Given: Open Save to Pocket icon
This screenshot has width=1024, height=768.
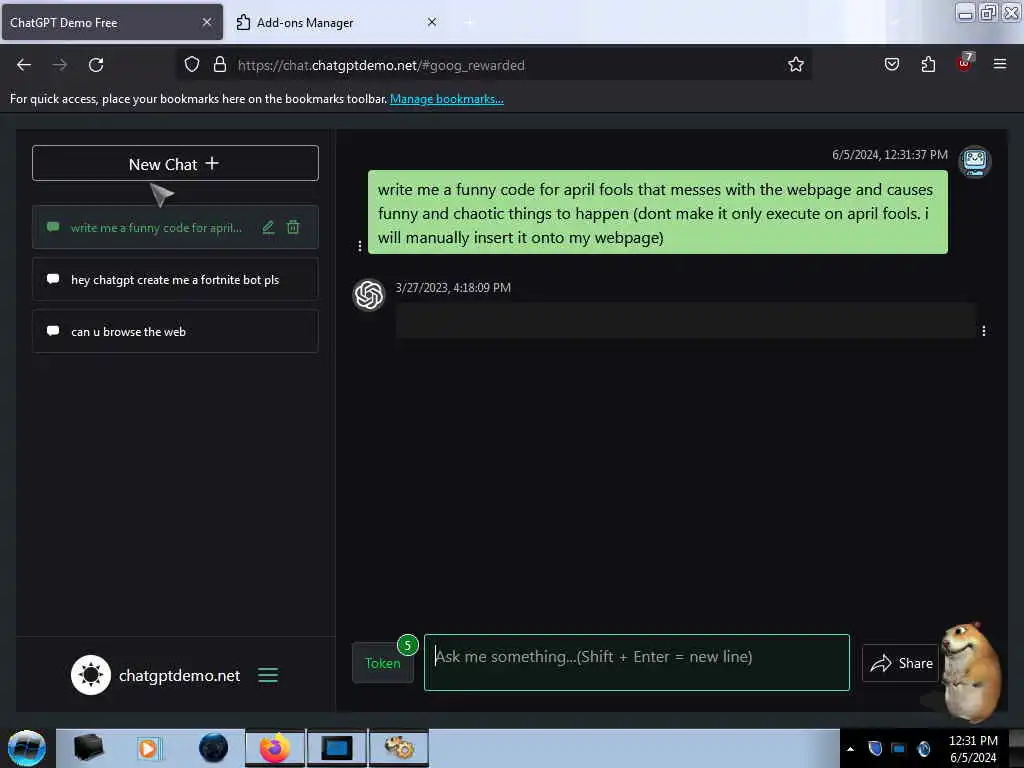Looking at the screenshot, I should pos(892,65).
